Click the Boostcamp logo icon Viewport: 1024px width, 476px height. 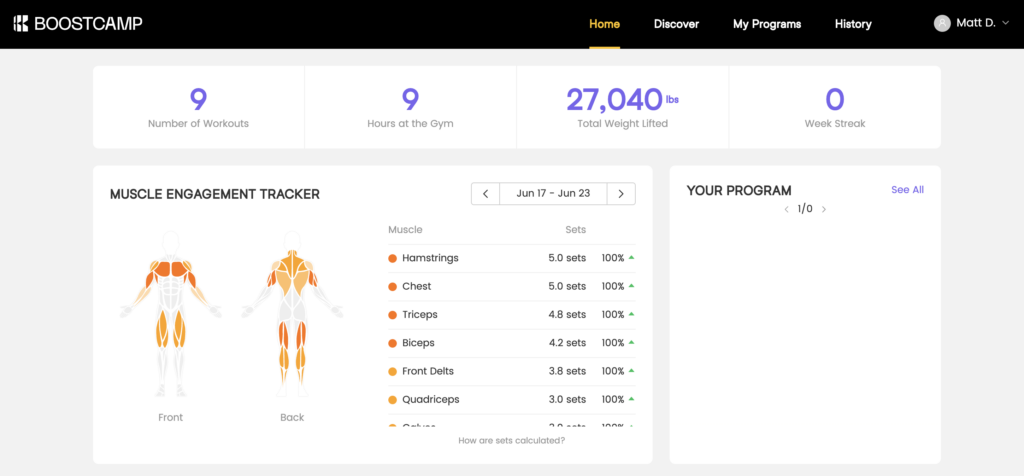20,23
